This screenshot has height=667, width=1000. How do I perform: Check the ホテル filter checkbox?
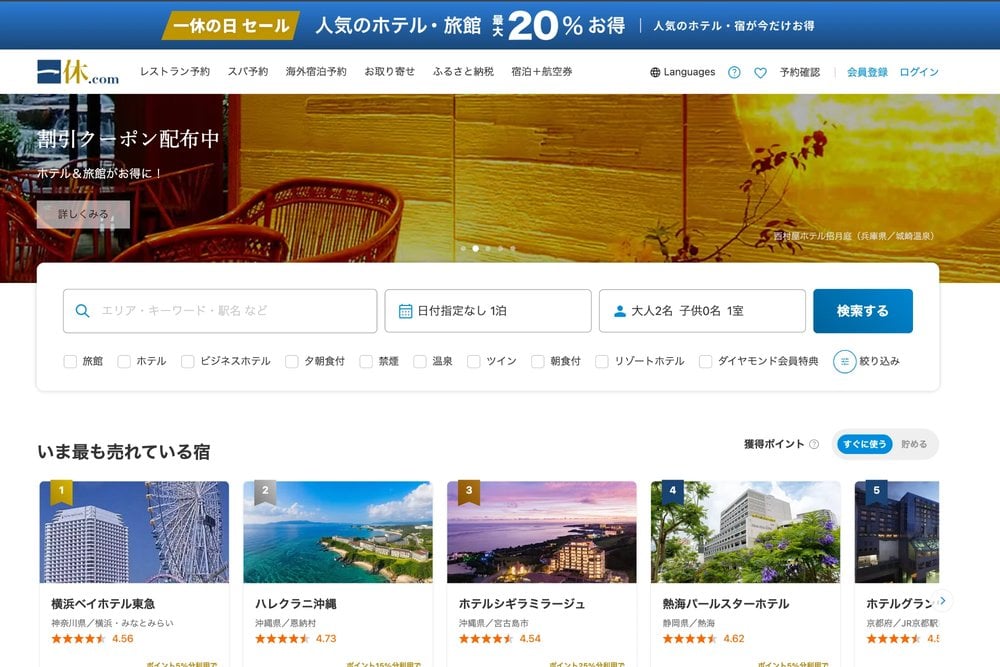124,362
